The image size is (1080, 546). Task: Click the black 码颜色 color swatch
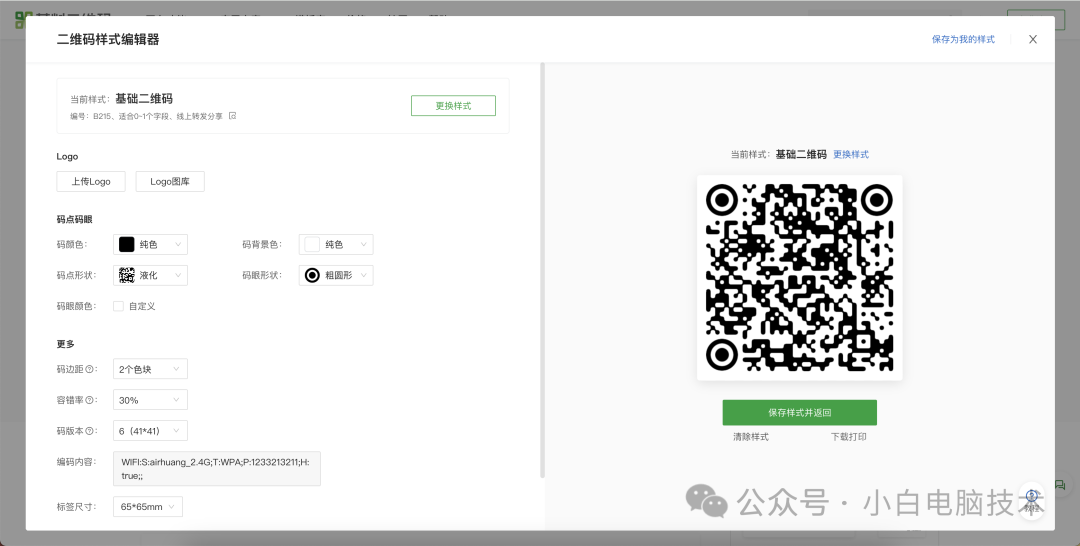(x=126, y=244)
